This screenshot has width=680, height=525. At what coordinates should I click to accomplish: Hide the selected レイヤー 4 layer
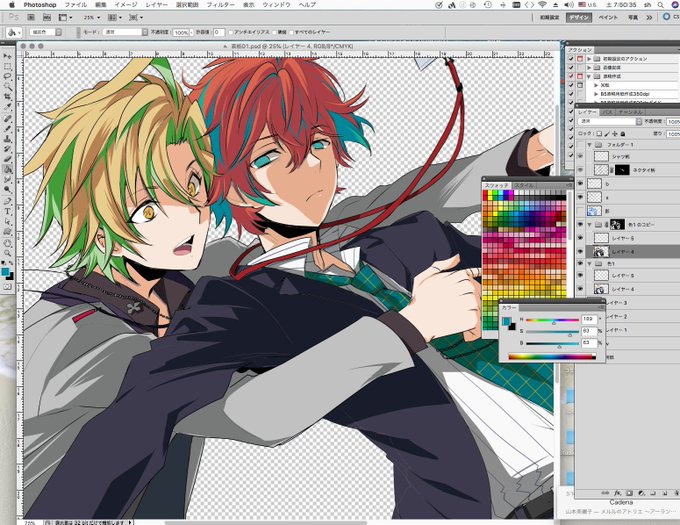coord(580,252)
